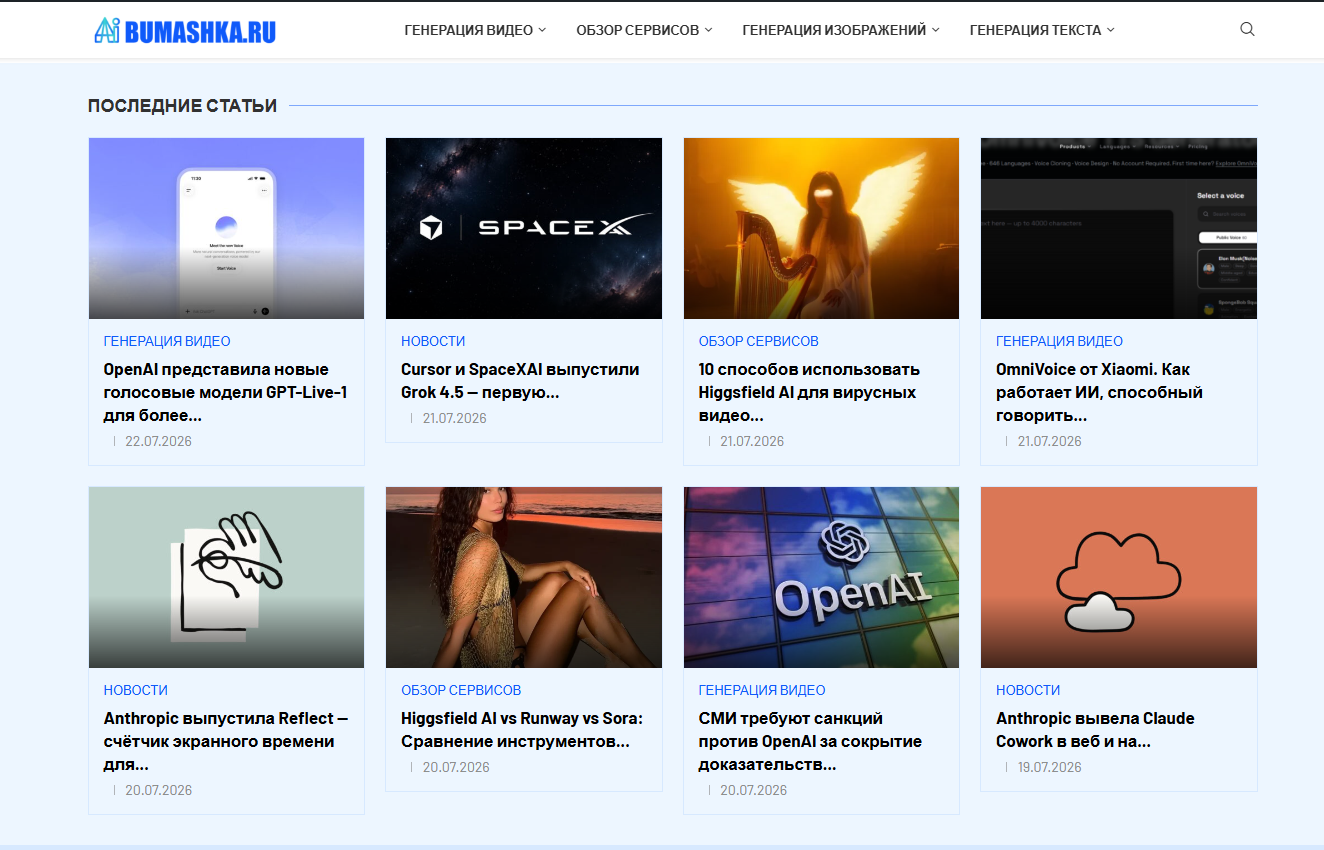This screenshot has height=850, width=1324.
Task: Expand the ОБЗОР СЕРВИСОВ menu chevron
Action: pyautogui.click(x=708, y=30)
